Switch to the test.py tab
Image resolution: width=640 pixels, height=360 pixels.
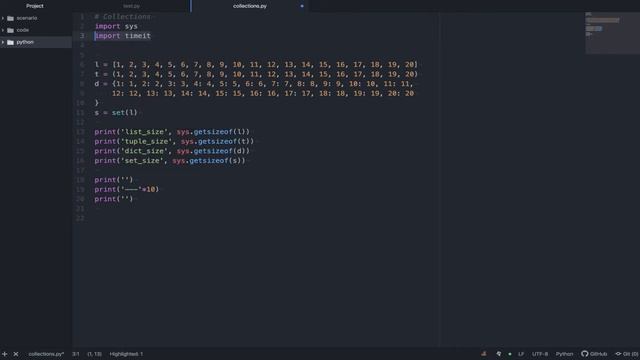coord(131,6)
